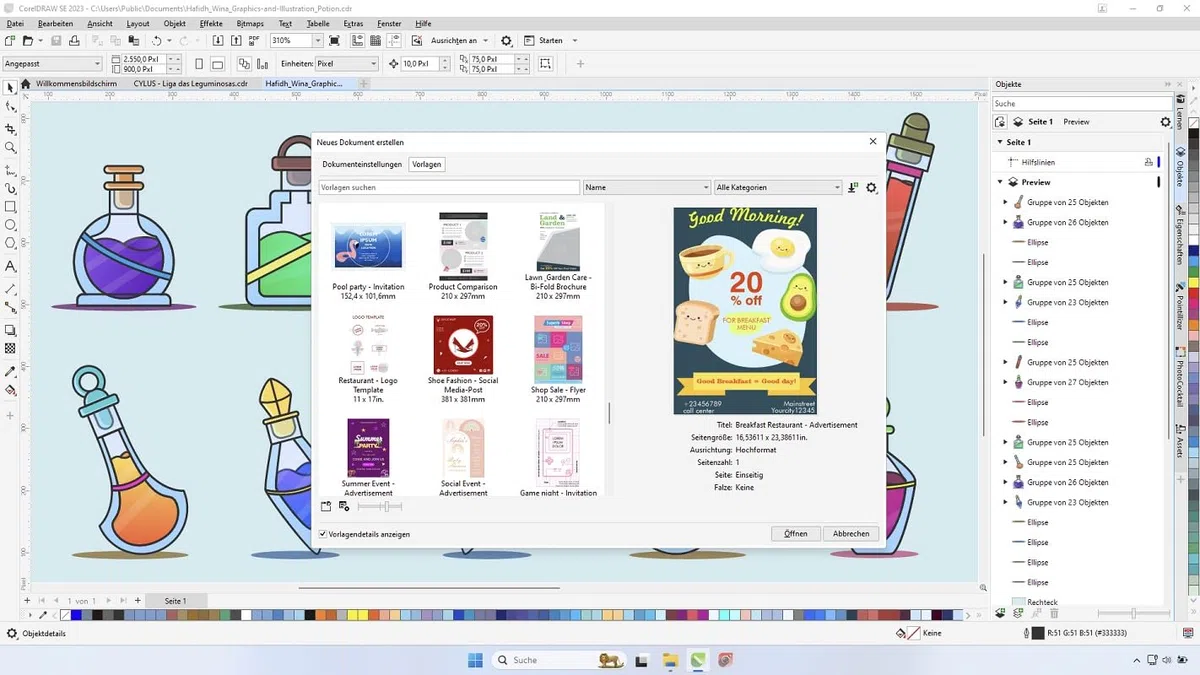Viewport: 1200px width, 675px height.
Task: Click the Öffnen button
Action: point(796,534)
